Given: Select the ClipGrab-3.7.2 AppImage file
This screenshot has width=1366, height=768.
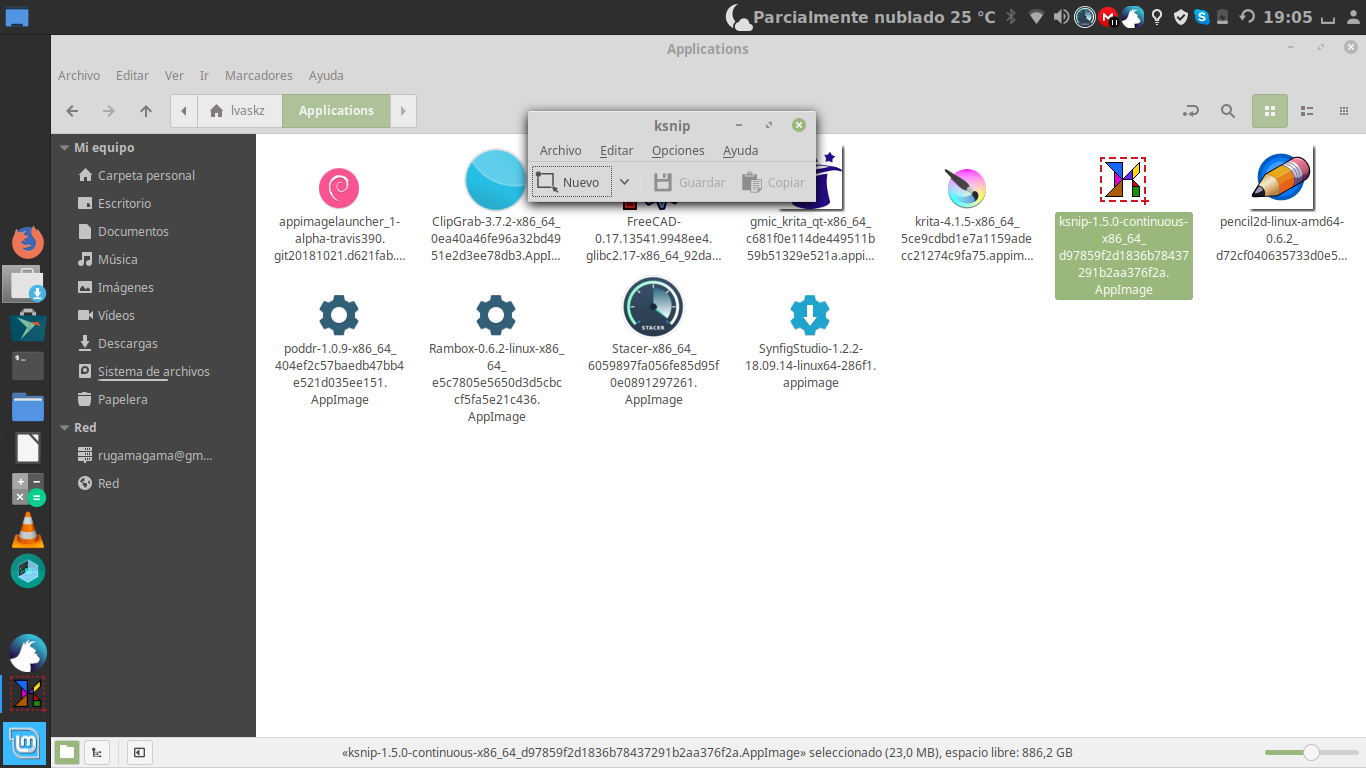Looking at the screenshot, I should pos(495,181).
